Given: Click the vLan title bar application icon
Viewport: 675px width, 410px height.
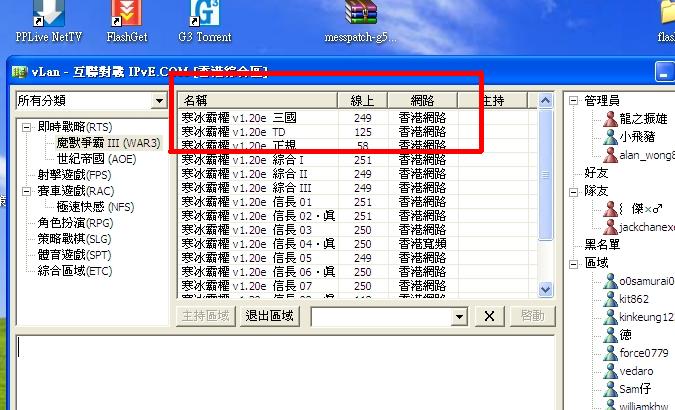Looking at the screenshot, I should click(19, 72).
